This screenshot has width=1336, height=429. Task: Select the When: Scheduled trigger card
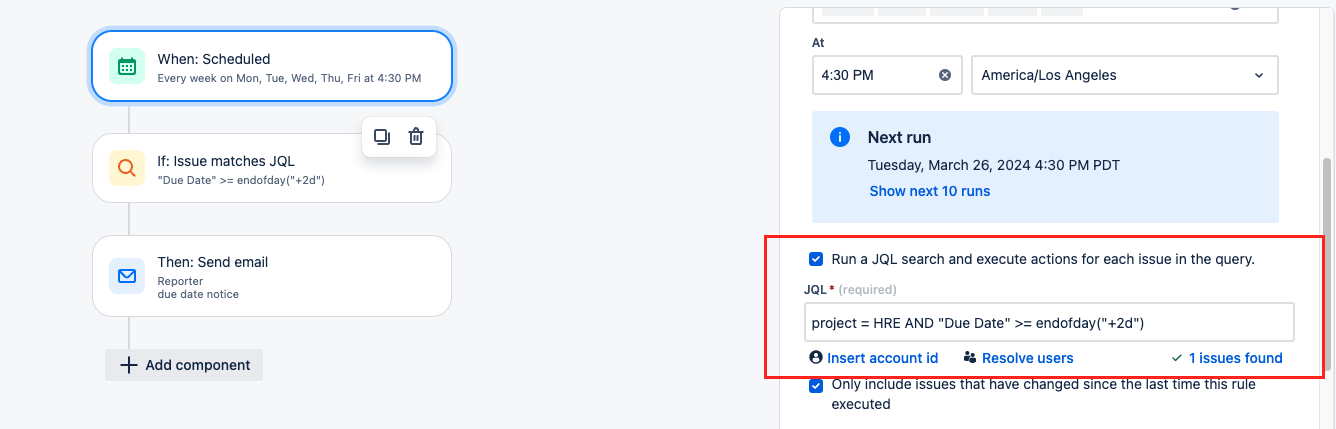(272, 66)
